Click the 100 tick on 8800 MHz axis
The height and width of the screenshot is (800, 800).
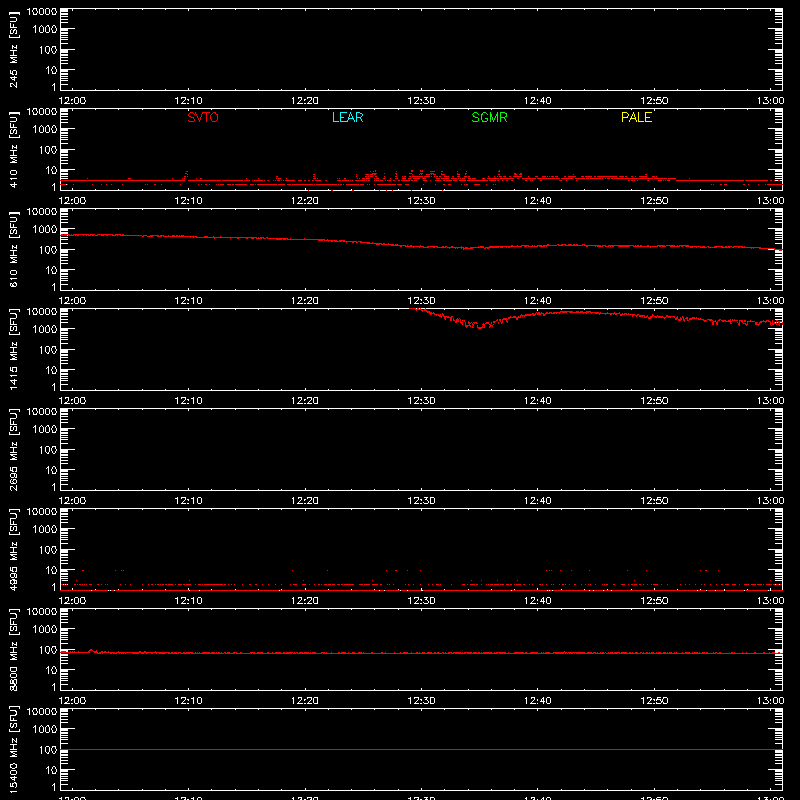(x=48, y=650)
